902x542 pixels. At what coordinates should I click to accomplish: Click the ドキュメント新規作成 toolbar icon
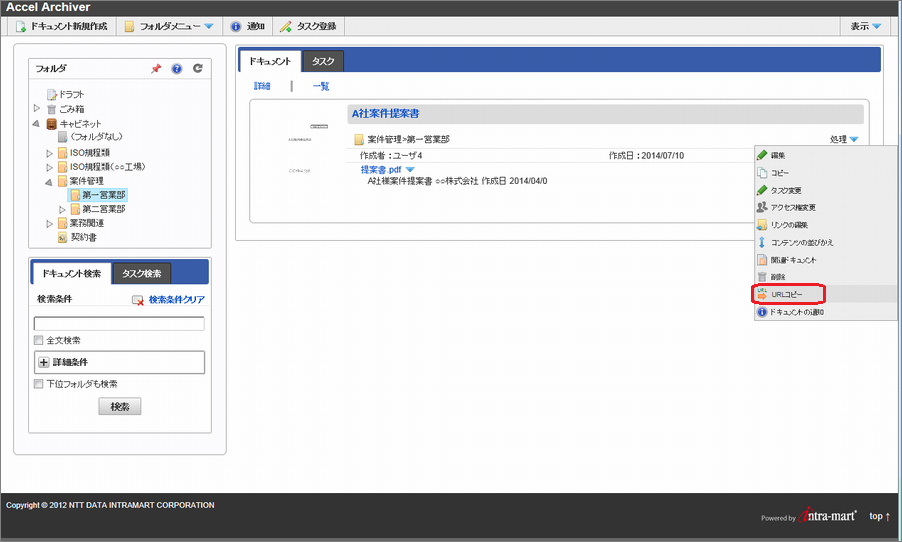tap(21, 26)
